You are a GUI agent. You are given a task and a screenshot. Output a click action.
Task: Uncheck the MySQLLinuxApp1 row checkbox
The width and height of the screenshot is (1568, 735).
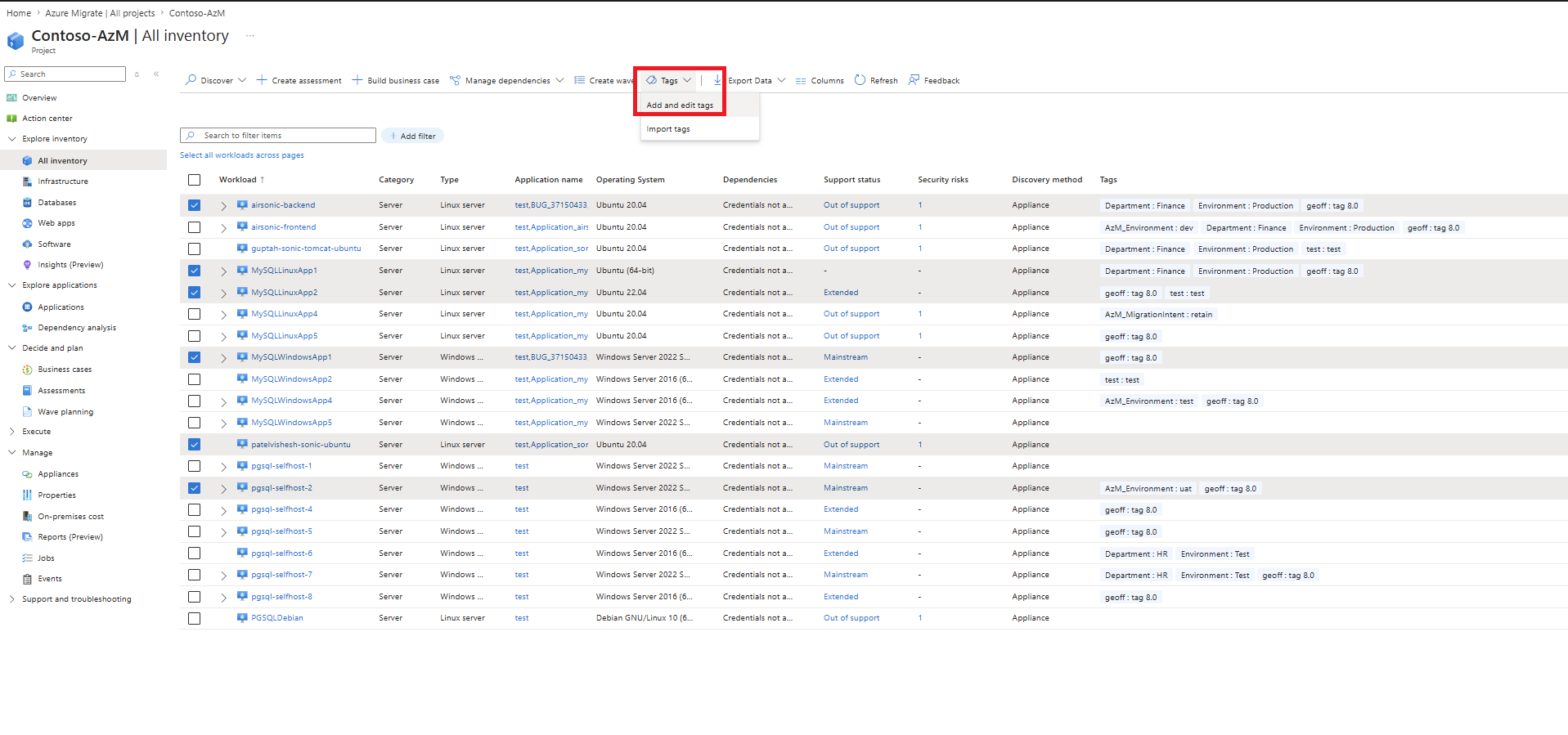pos(194,271)
